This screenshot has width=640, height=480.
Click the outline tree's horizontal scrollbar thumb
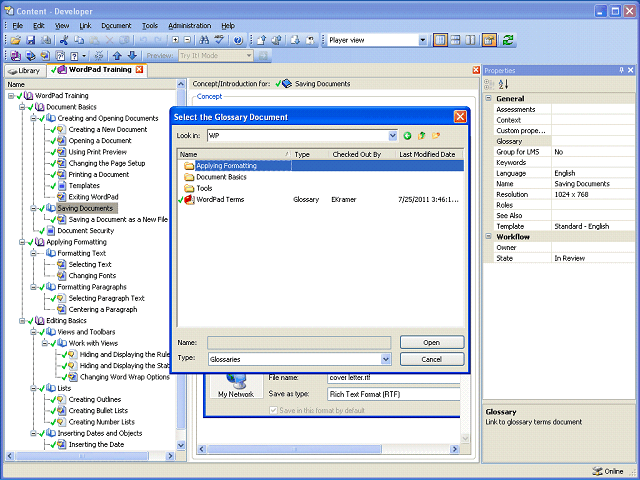tap(82, 456)
